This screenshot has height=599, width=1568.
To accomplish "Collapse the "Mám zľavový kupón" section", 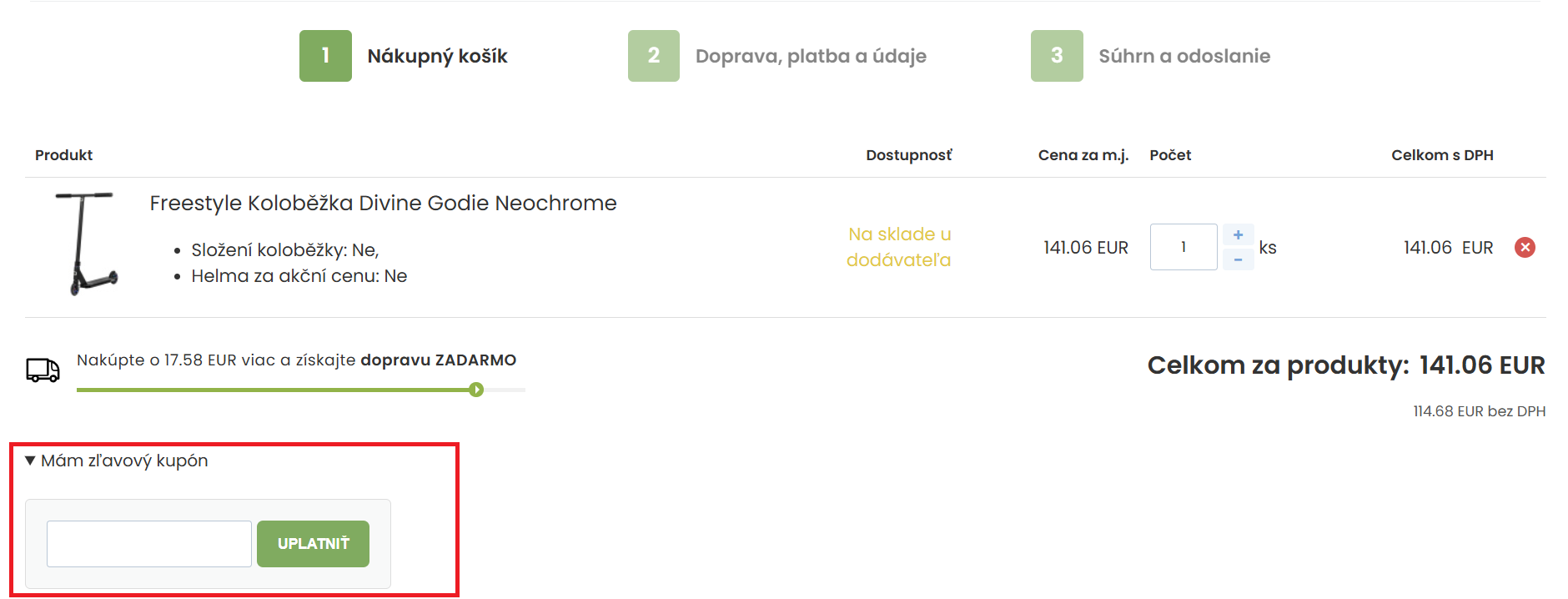I will click(x=117, y=461).
